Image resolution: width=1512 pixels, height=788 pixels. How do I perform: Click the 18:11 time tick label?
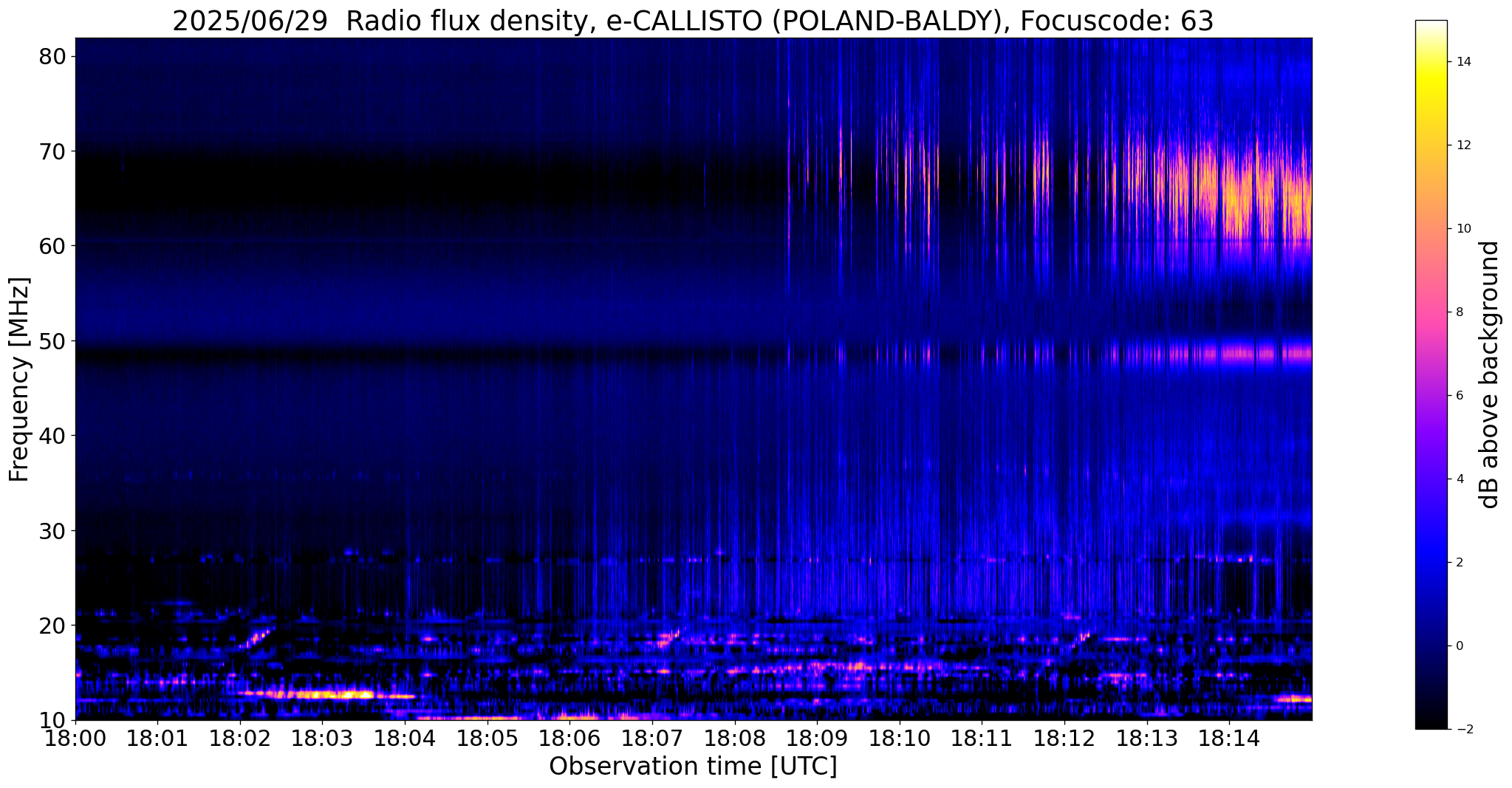point(982,738)
